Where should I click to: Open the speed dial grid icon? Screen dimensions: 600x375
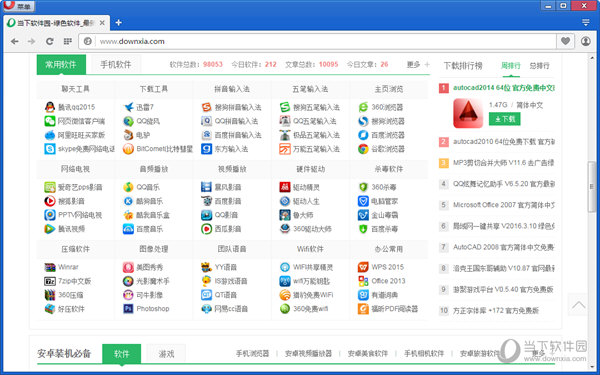68,41
